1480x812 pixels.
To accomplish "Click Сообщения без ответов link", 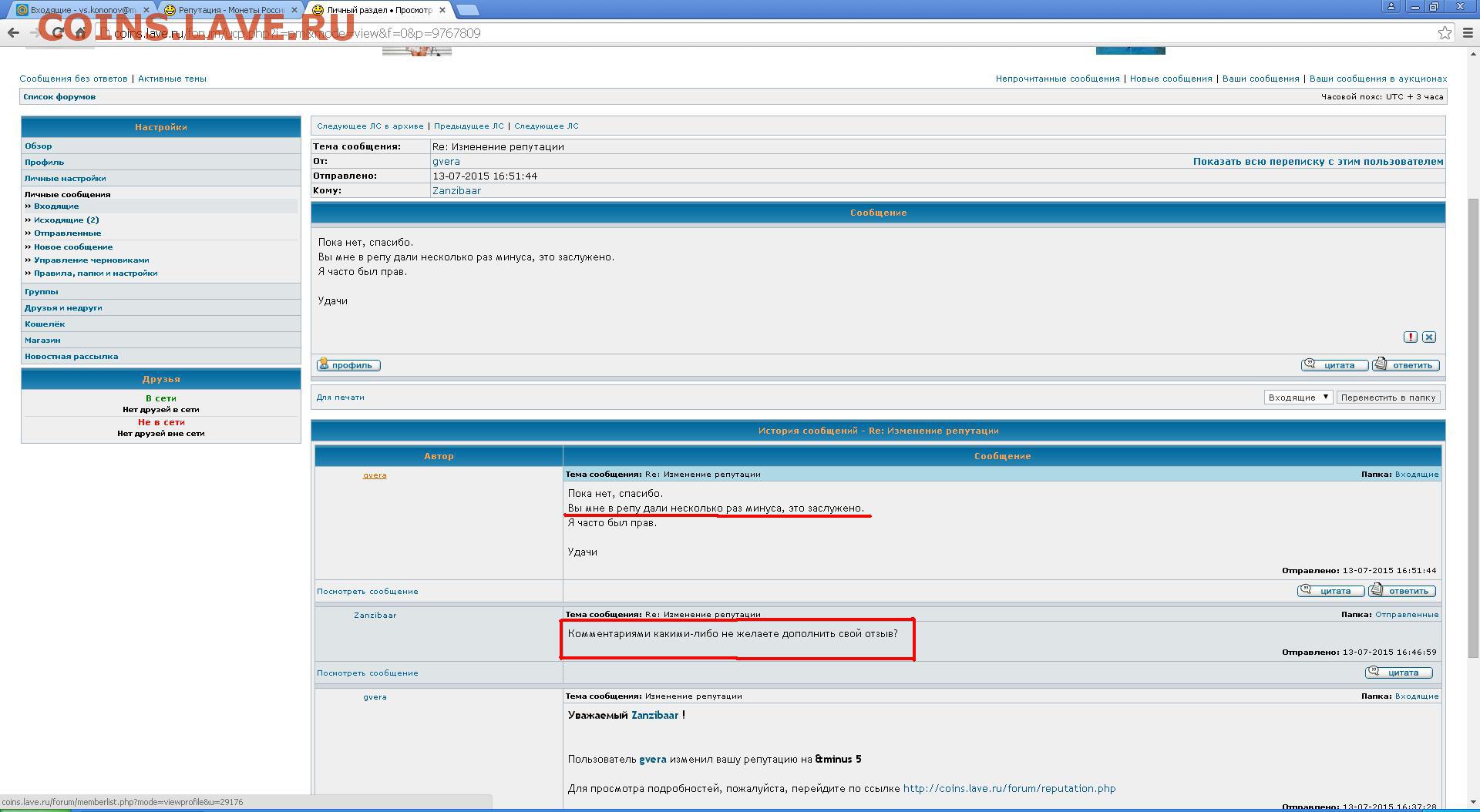I will coord(73,79).
